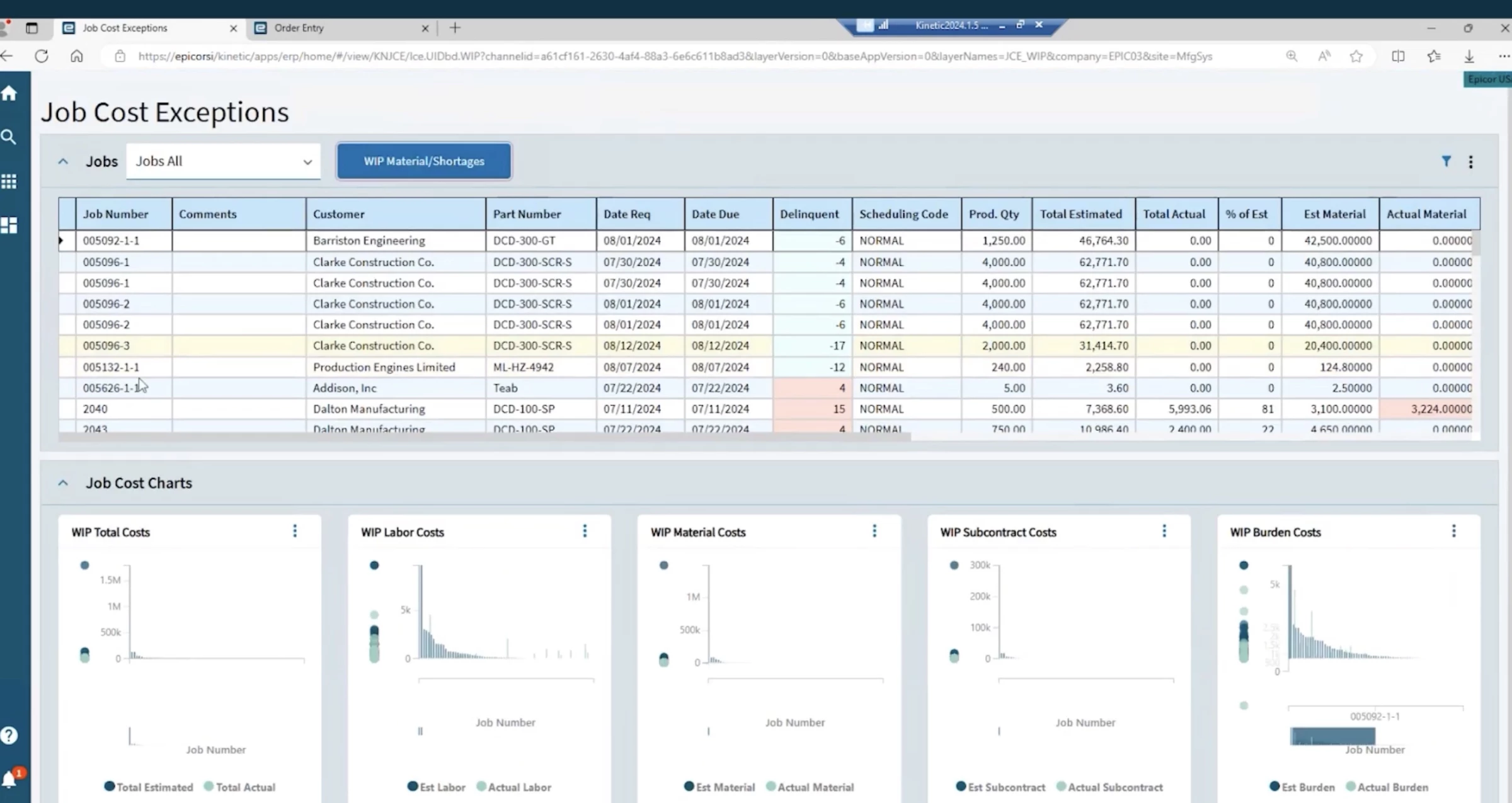The image size is (1512, 803).
Task: Close the Order Entry tab
Action: pos(425,28)
